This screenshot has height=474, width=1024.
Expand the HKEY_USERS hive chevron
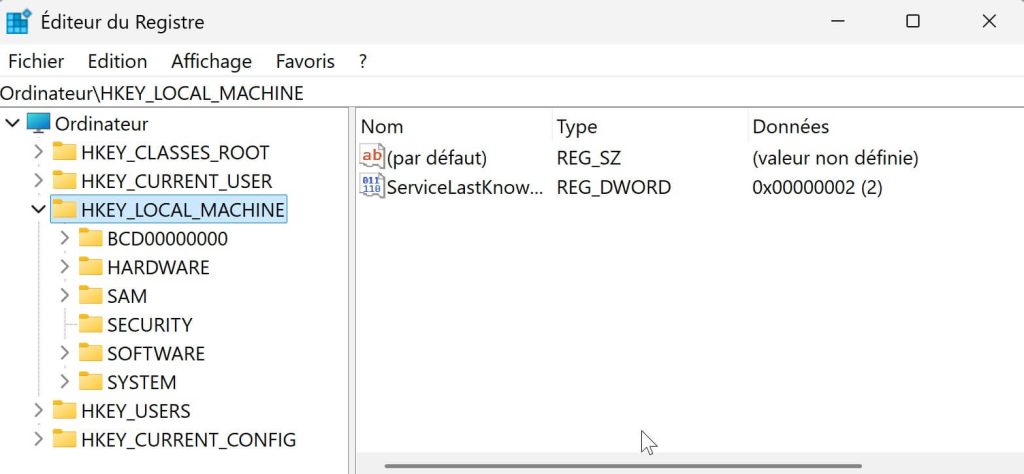[x=38, y=411]
